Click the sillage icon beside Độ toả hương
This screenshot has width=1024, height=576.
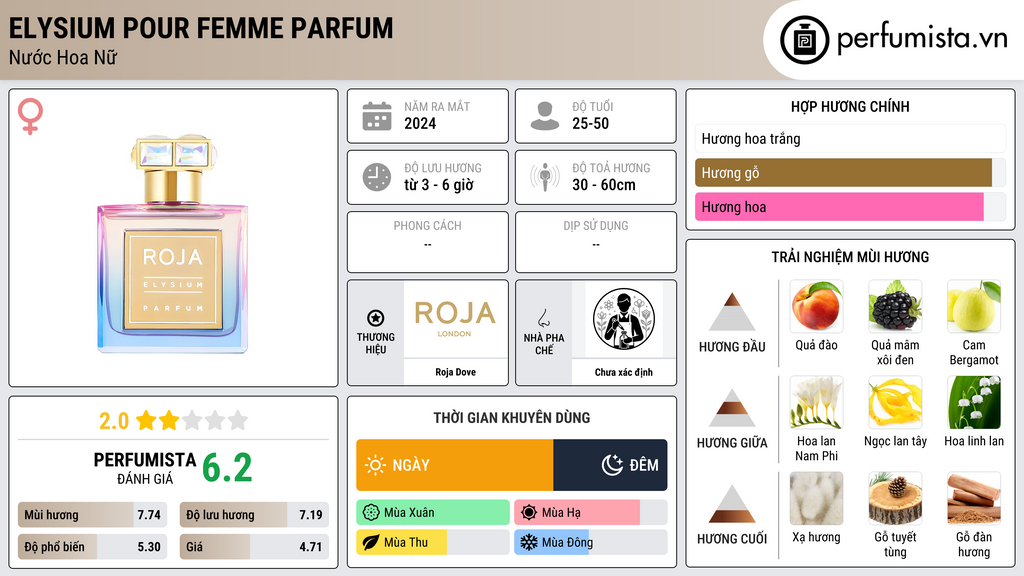click(545, 177)
